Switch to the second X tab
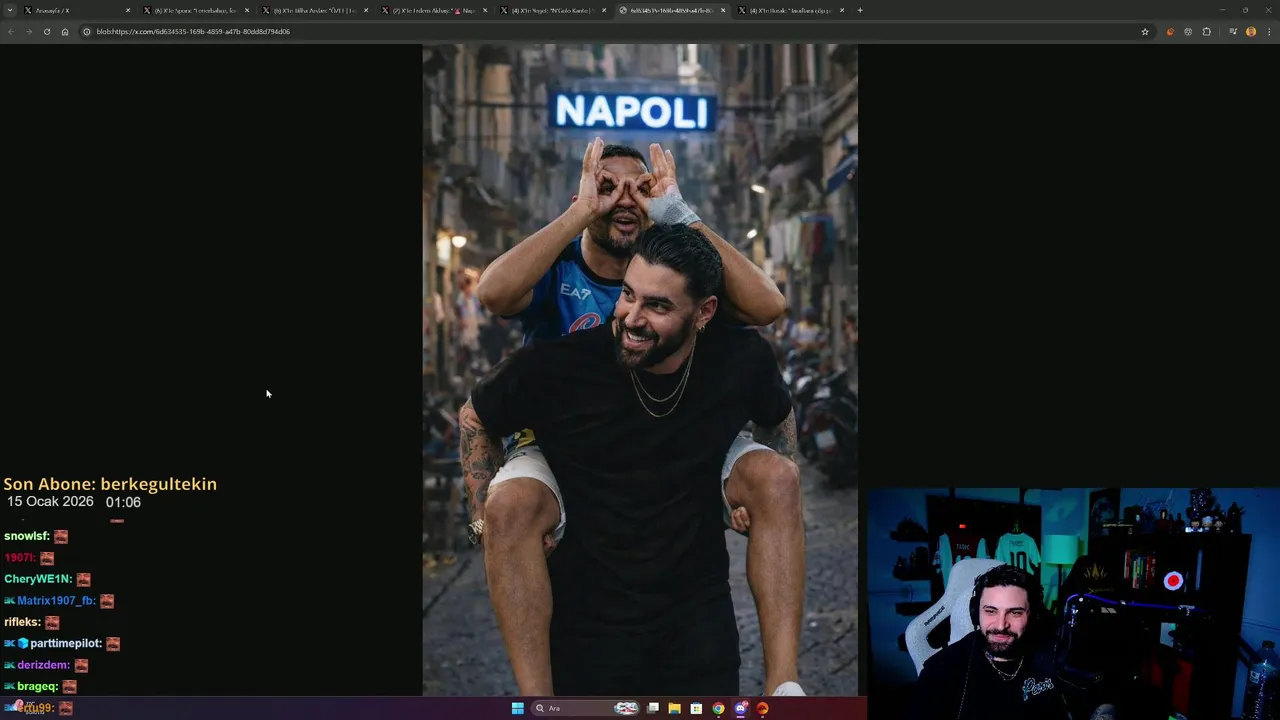The width and height of the screenshot is (1280, 720). pyautogui.click(x=195, y=10)
